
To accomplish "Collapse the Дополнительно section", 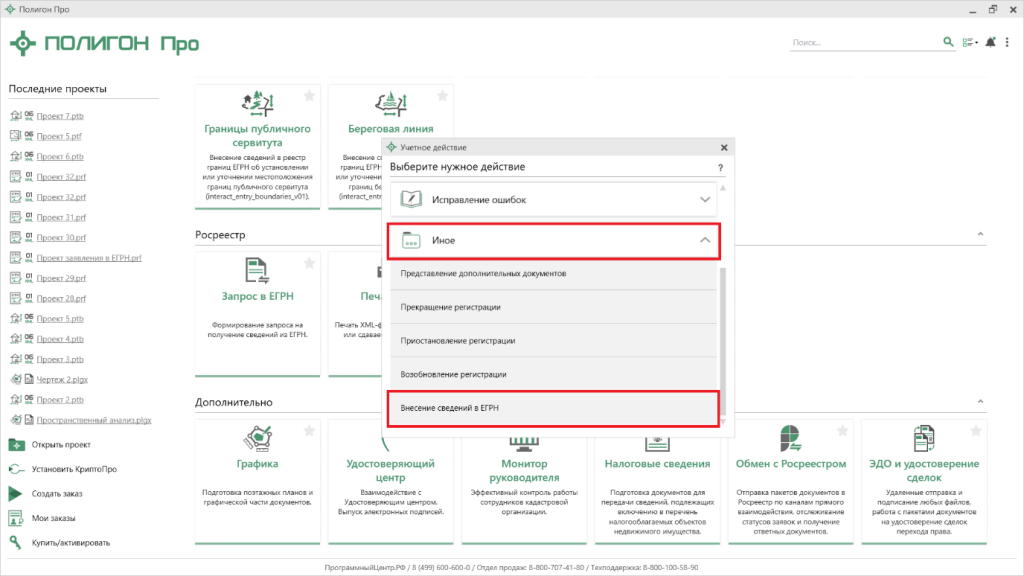I will (980, 402).
